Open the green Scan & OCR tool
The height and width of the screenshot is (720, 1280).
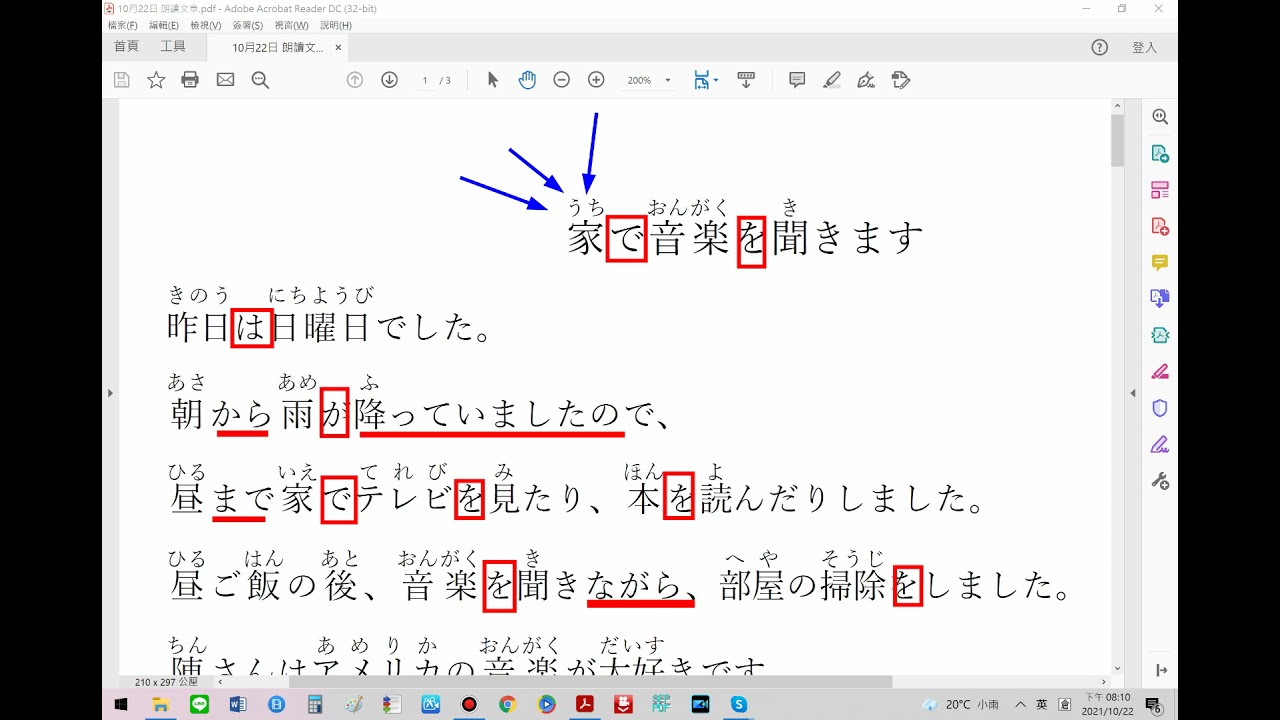tap(1160, 335)
